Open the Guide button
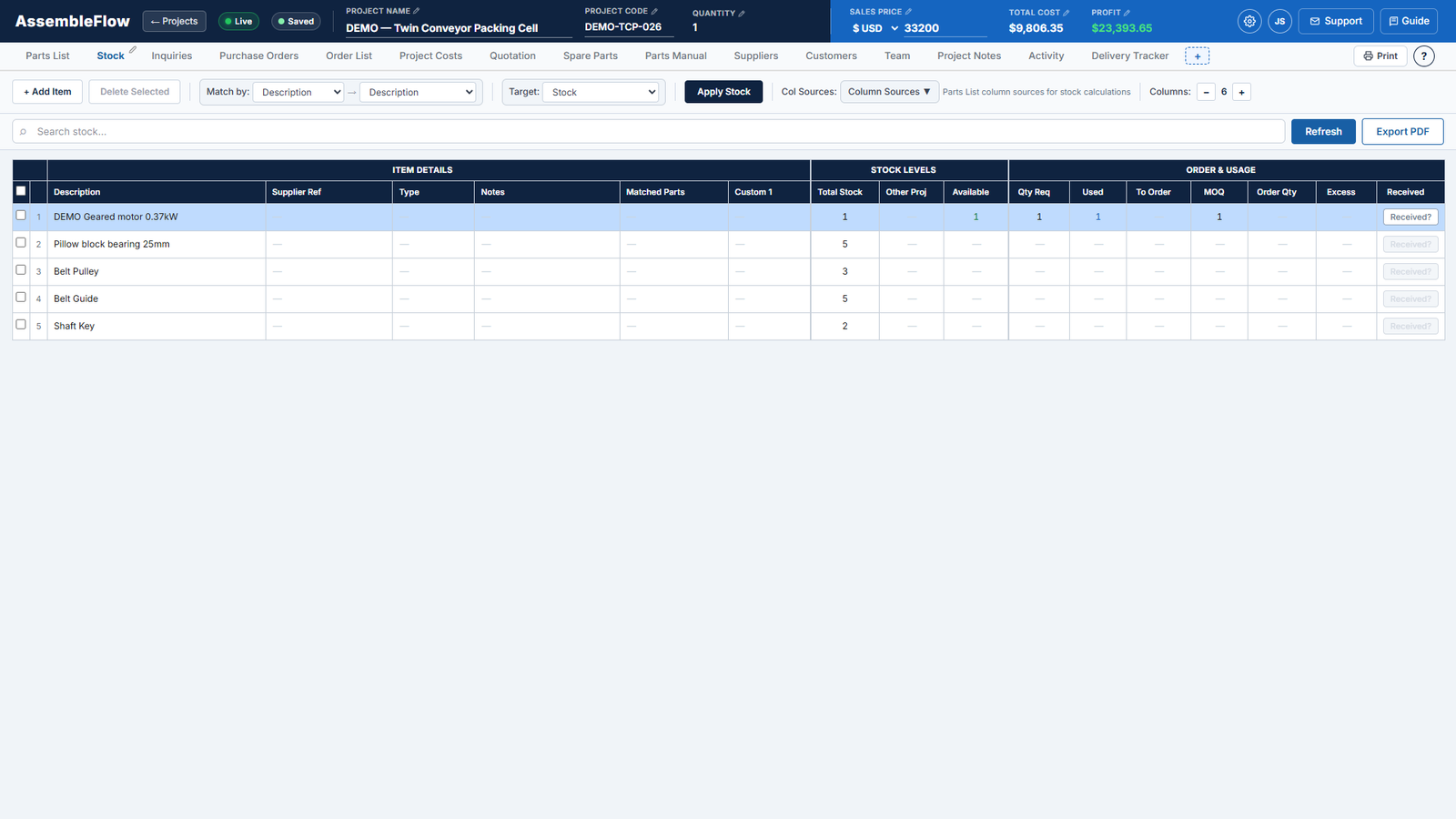The height and width of the screenshot is (819, 1456). point(1409,21)
